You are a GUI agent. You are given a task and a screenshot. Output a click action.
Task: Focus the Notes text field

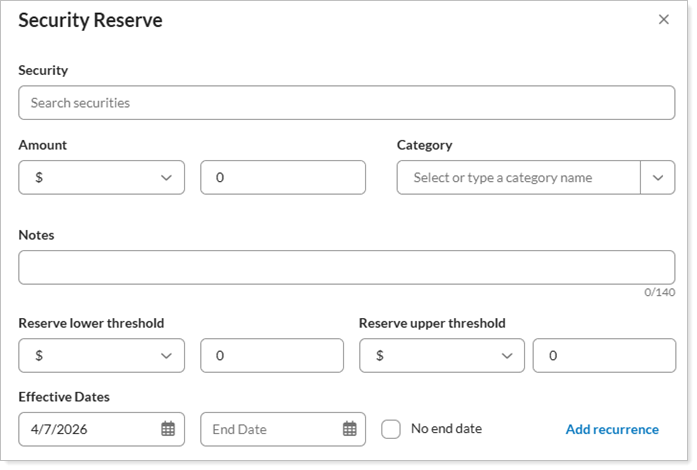[x=346, y=267]
